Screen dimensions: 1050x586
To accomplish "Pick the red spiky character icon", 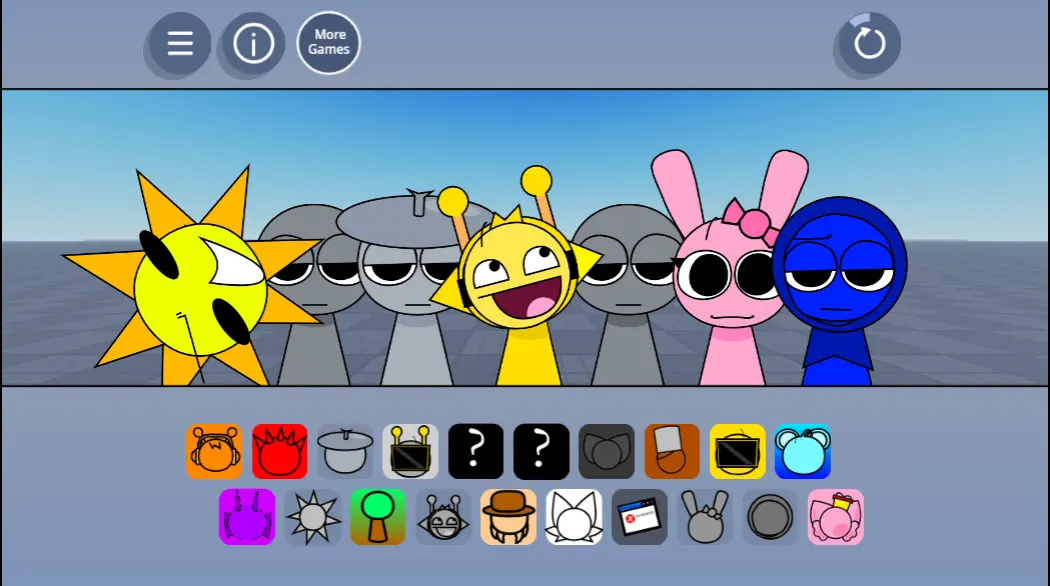I will tap(280, 452).
